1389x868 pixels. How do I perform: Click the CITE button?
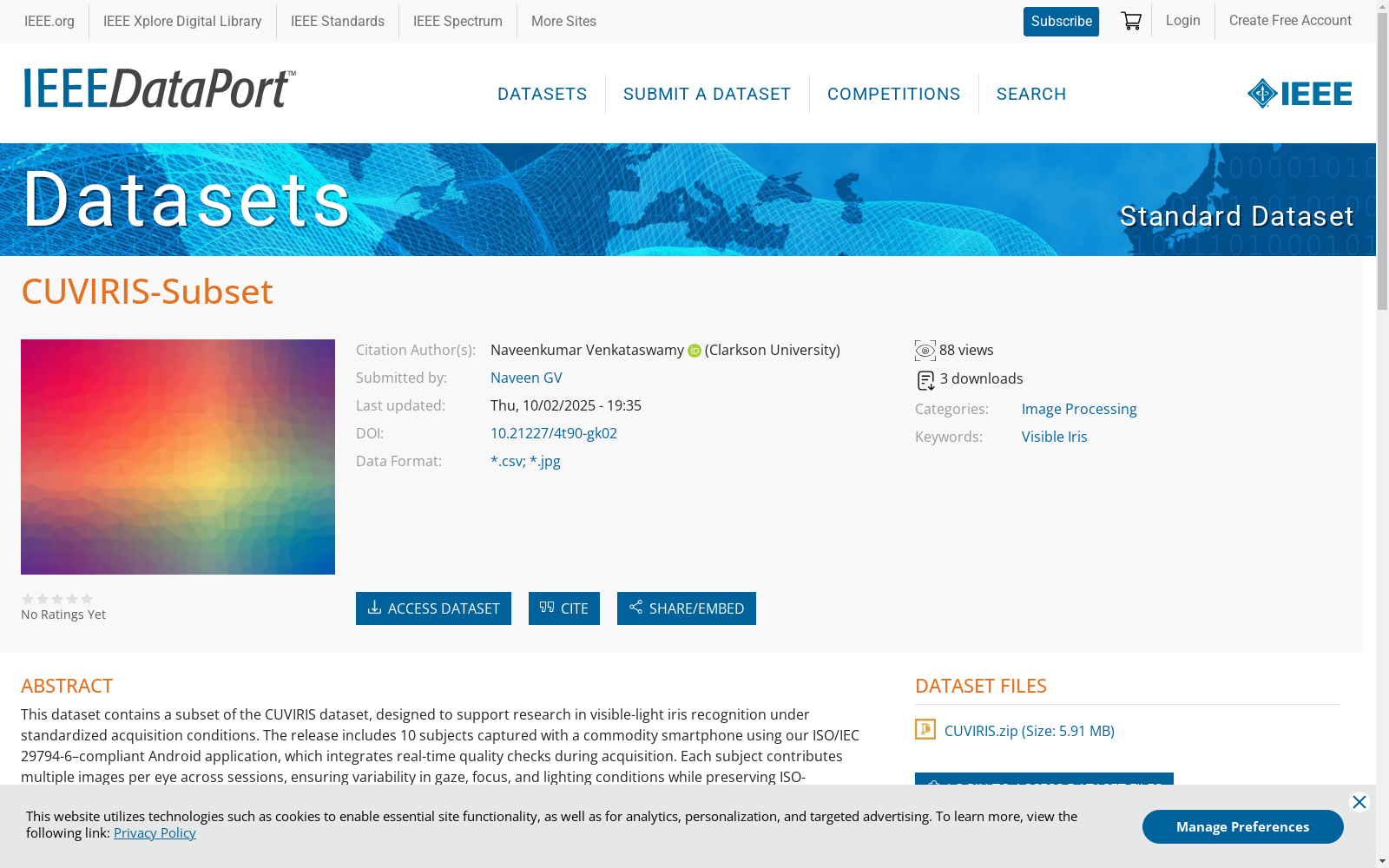tap(564, 608)
